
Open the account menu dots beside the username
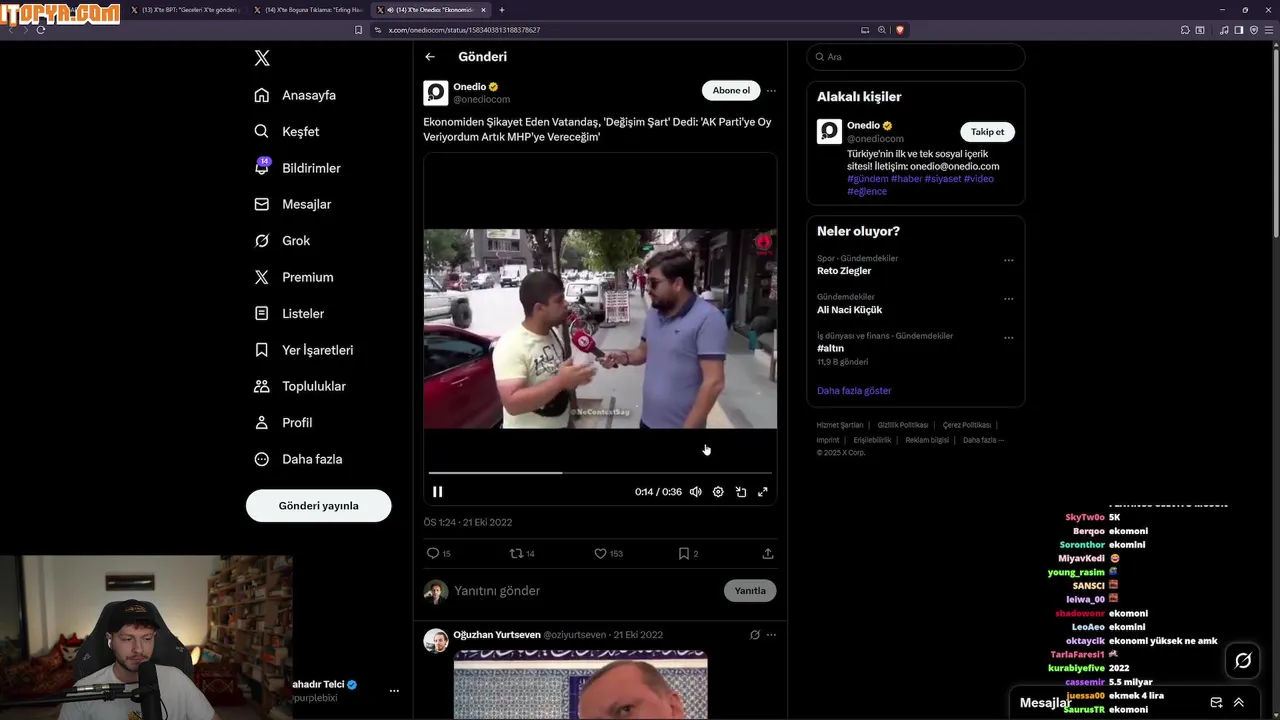(394, 691)
